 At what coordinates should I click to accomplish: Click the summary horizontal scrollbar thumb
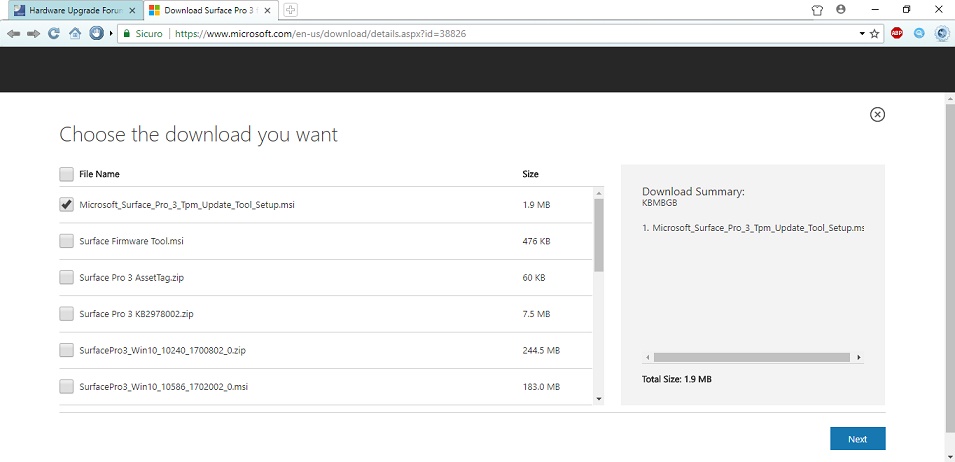coord(752,357)
